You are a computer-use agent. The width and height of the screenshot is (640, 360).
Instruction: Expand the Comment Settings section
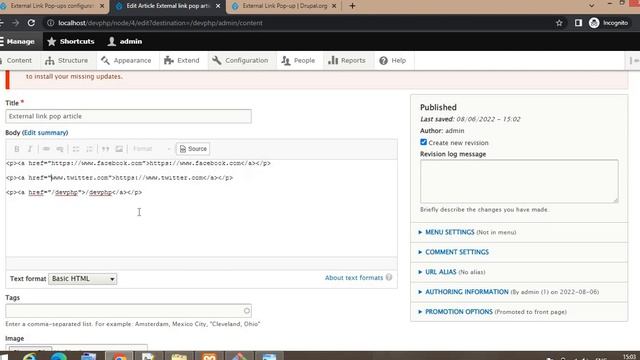457,252
